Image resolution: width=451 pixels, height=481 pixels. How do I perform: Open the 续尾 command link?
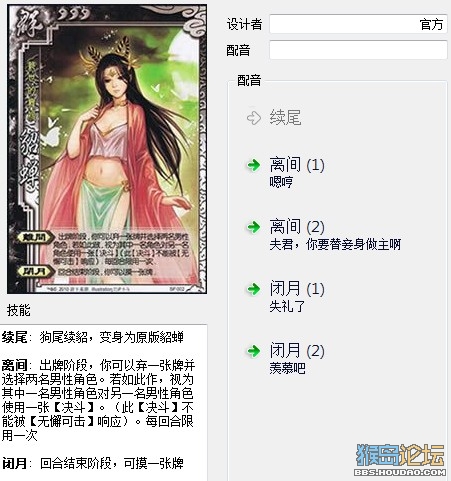(x=285, y=117)
